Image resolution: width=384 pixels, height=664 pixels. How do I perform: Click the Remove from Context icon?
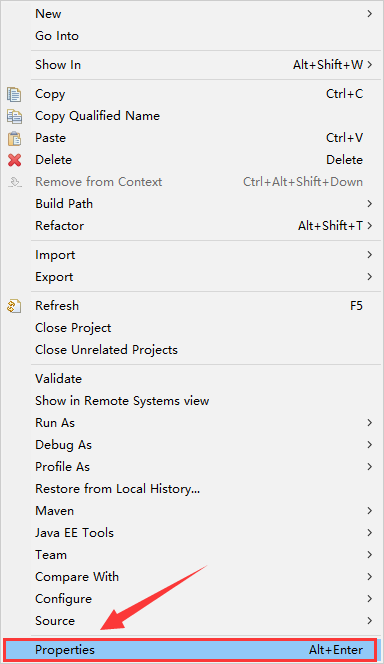15,182
